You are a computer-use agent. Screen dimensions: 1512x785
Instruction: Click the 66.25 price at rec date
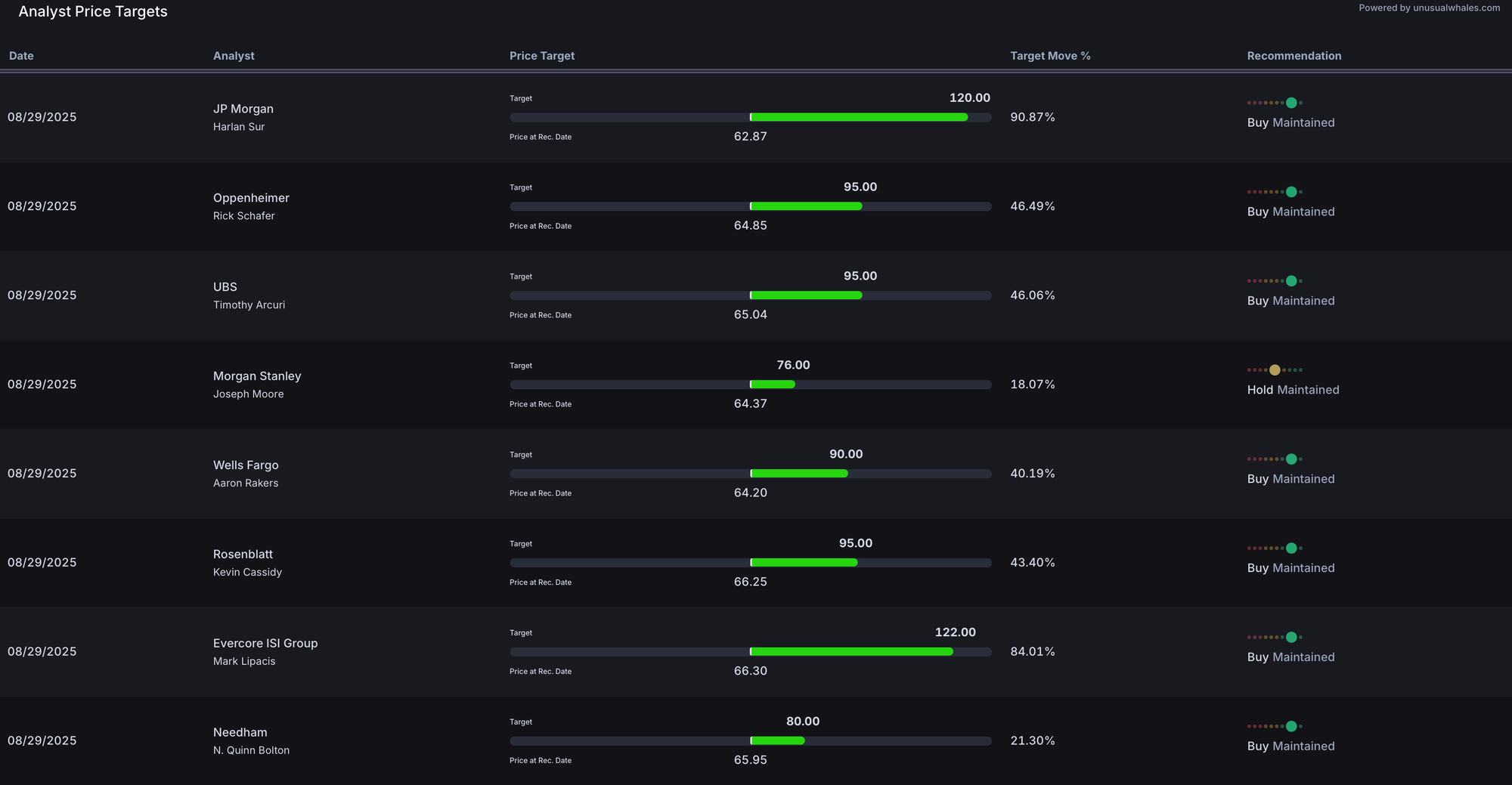[751, 583]
